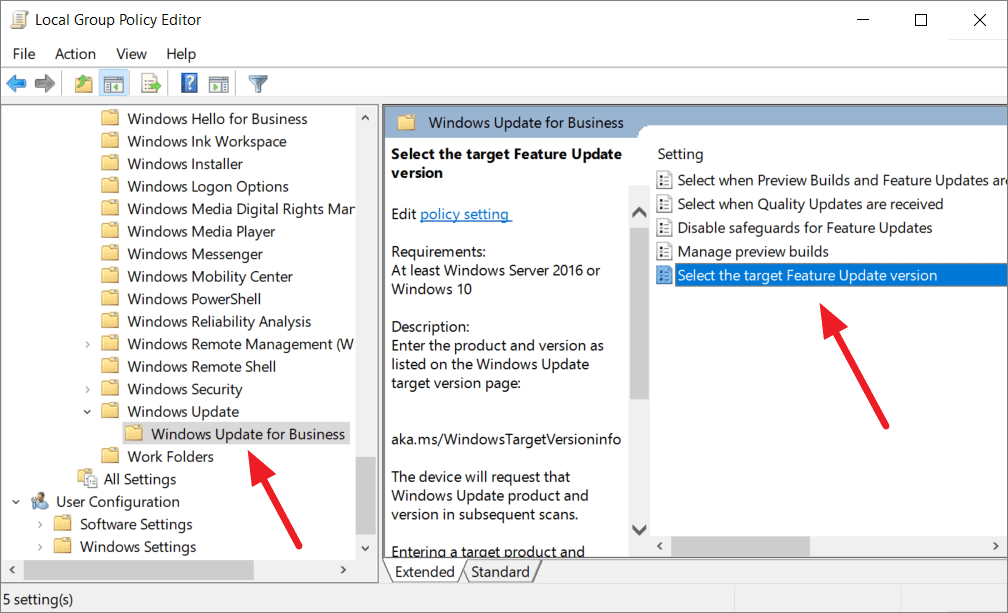Switch to the Standard tab

[x=500, y=571]
